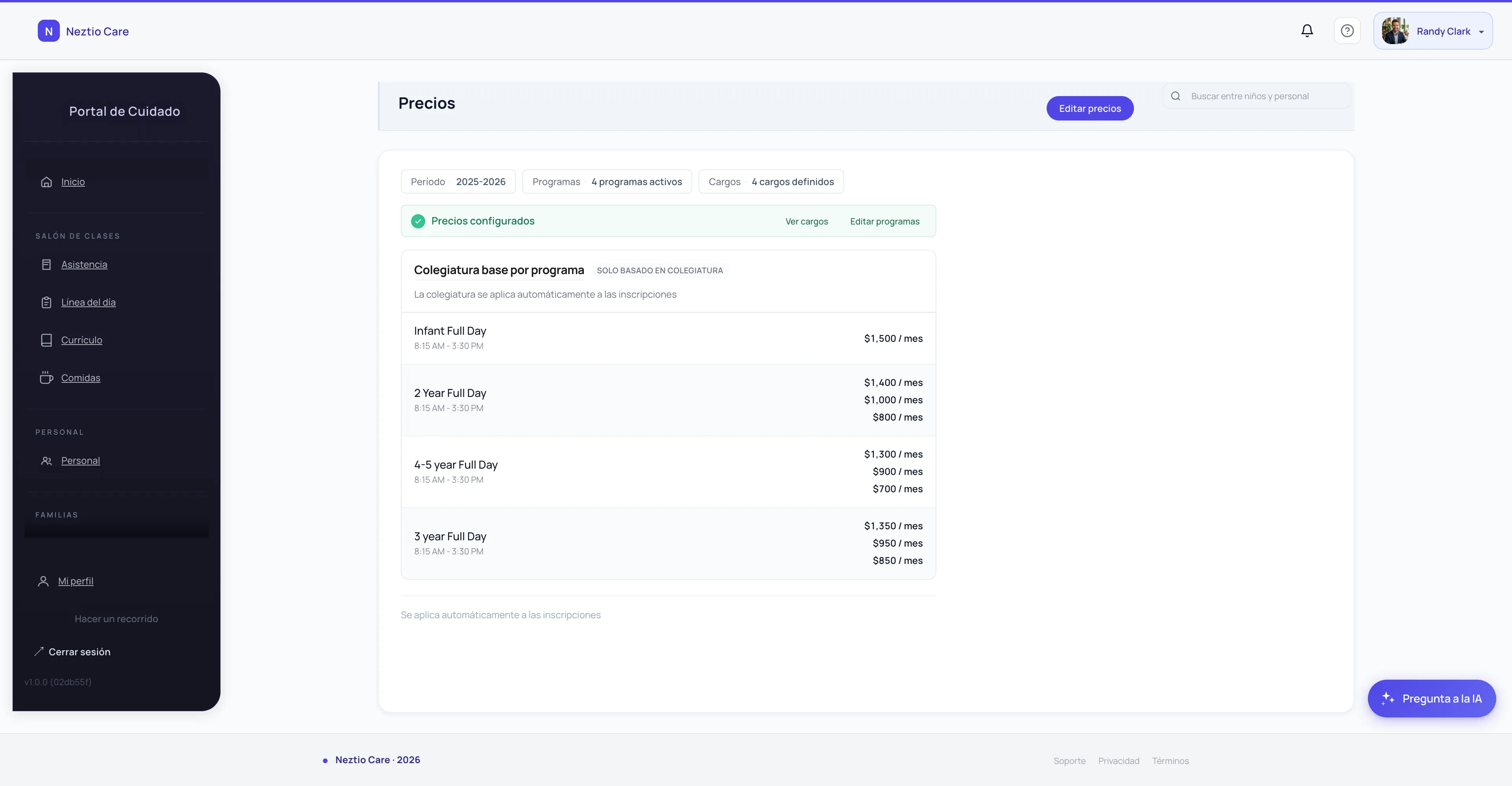The image size is (1512, 786).
Task: Click the Comidas cup icon
Action: click(x=46, y=378)
